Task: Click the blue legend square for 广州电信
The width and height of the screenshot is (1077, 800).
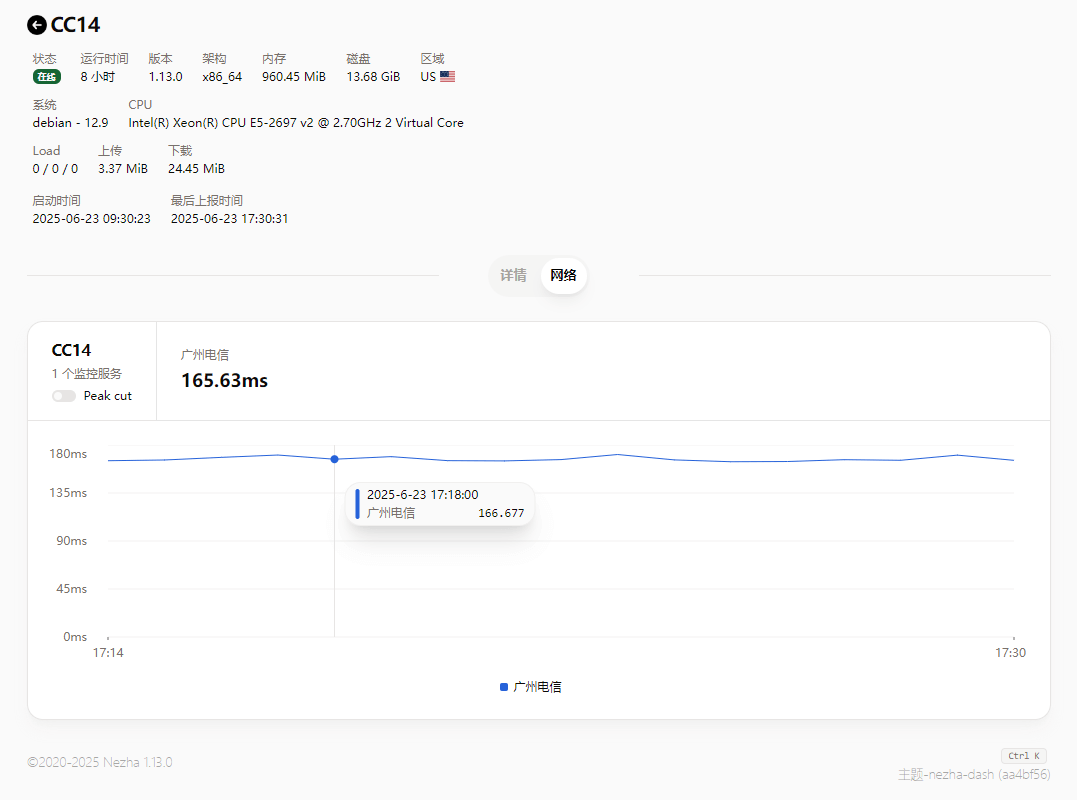Action: 504,687
